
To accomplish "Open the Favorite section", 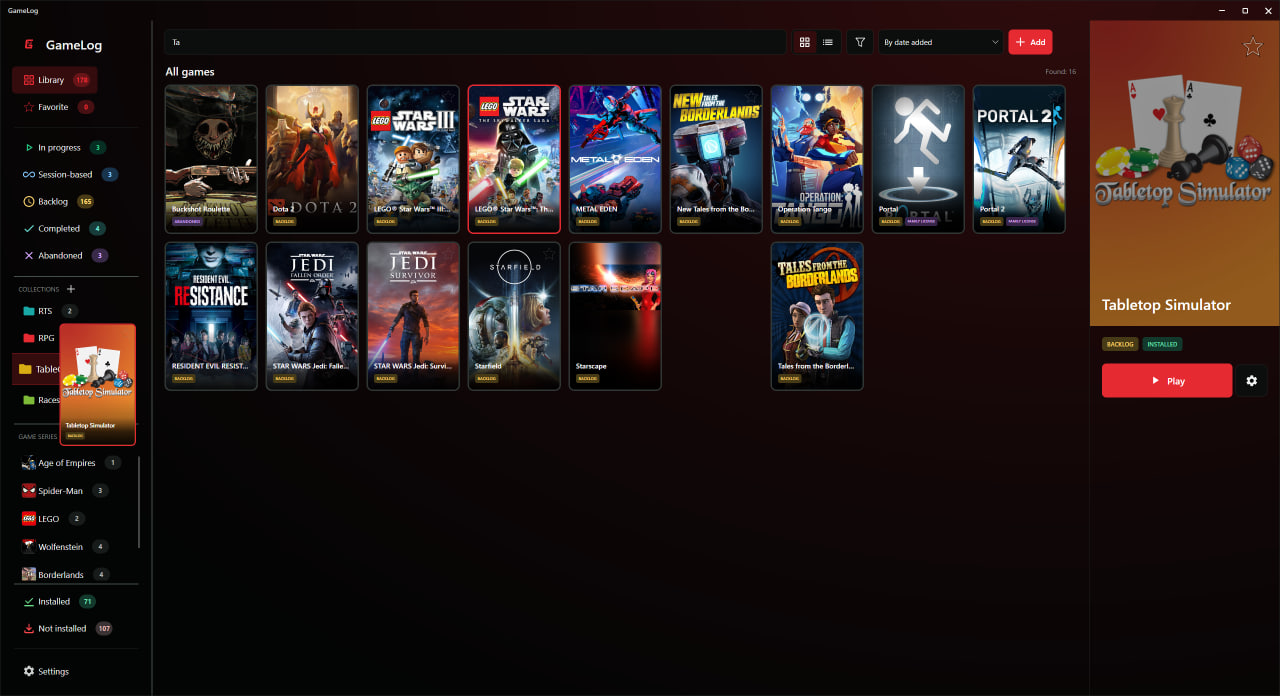I will click(x=58, y=107).
